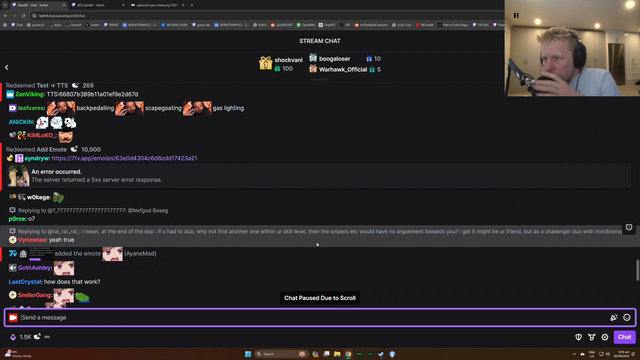Pause the webcam overlay video
This screenshot has width=640, height=360.
tap(516, 15)
